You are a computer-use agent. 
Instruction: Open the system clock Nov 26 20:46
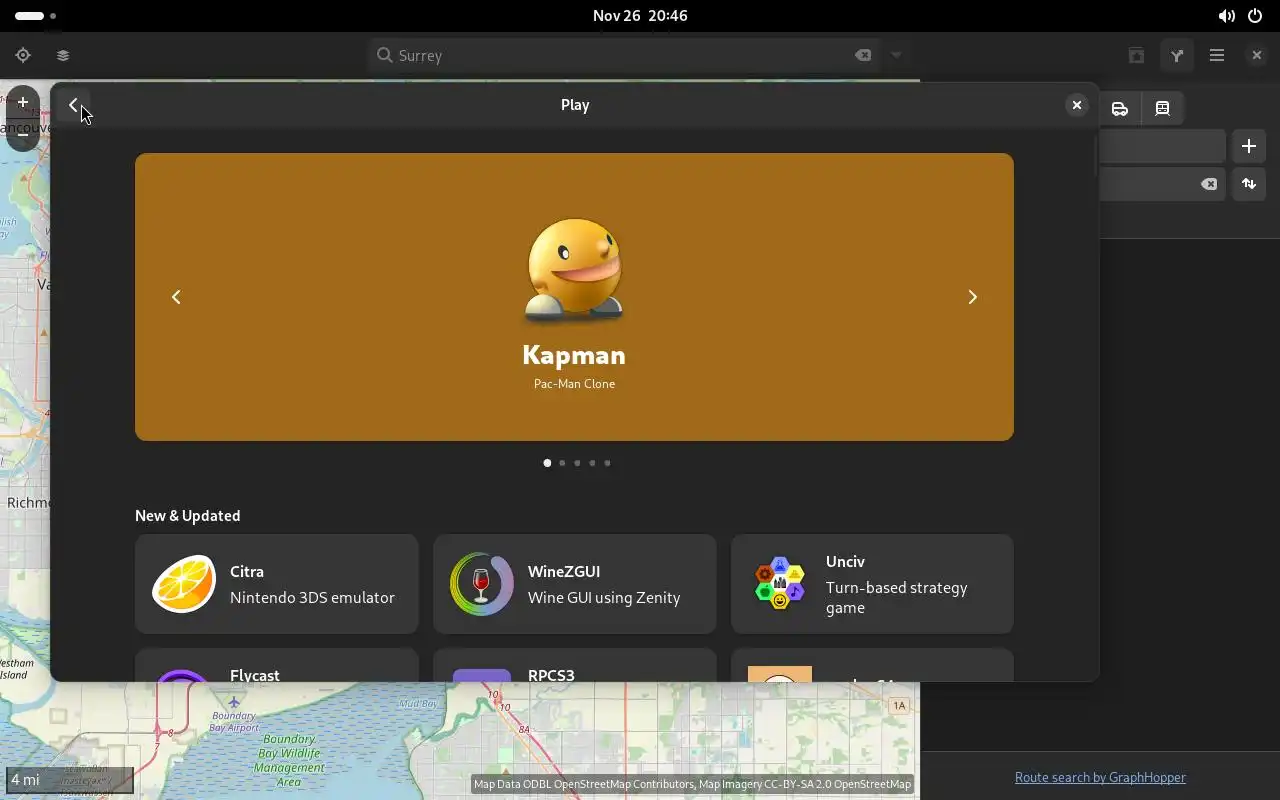click(640, 16)
